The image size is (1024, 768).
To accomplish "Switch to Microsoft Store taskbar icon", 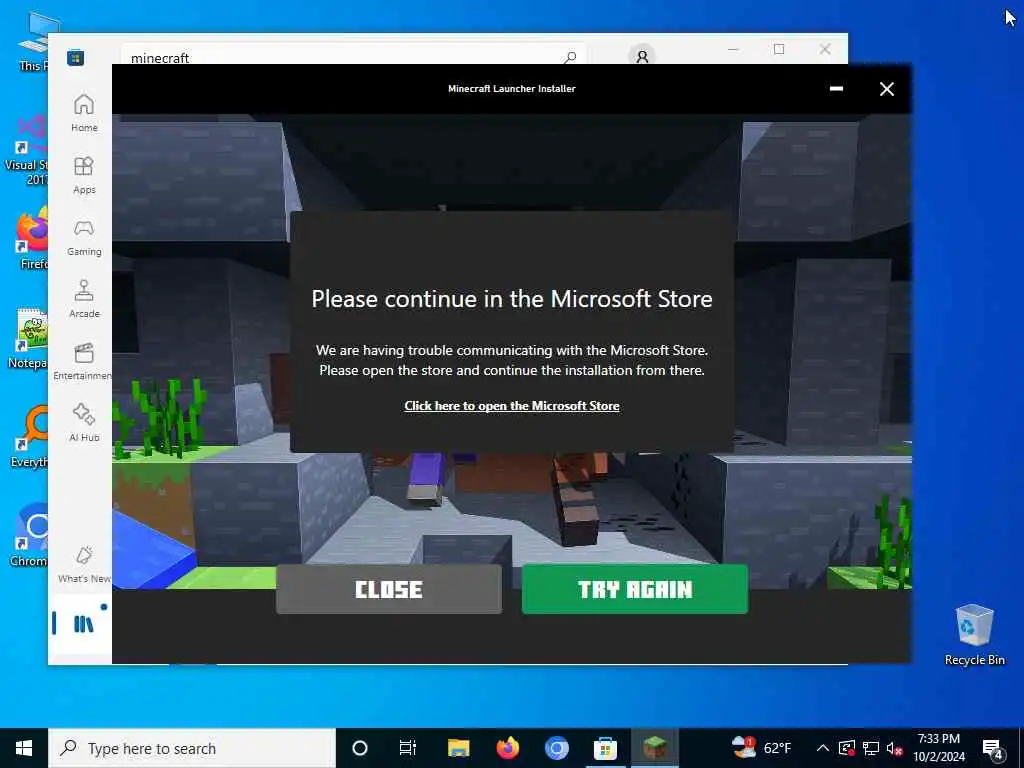I will tap(605, 748).
